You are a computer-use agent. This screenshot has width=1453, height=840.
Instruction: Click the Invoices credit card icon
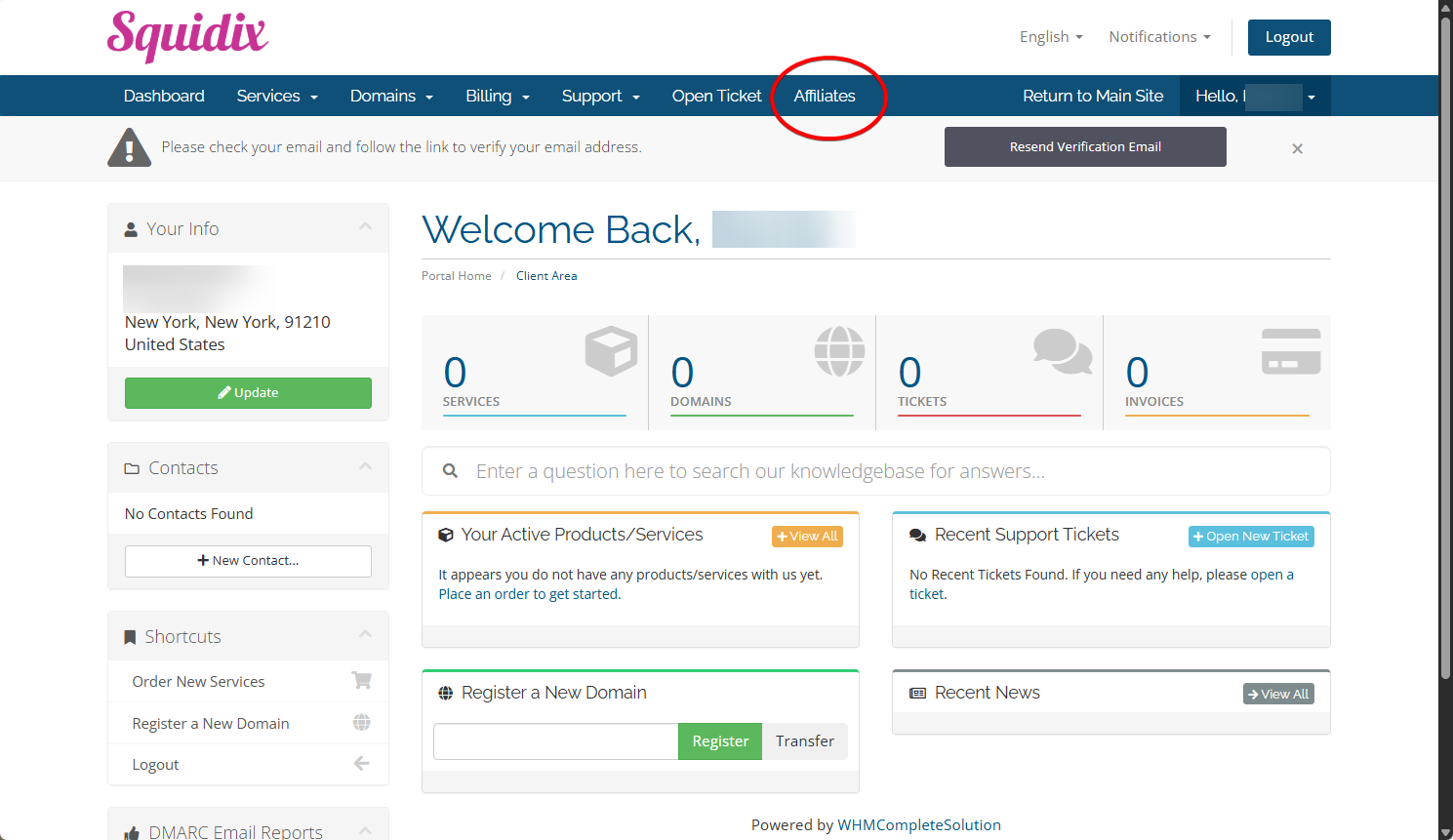click(x=1291, y=351)
